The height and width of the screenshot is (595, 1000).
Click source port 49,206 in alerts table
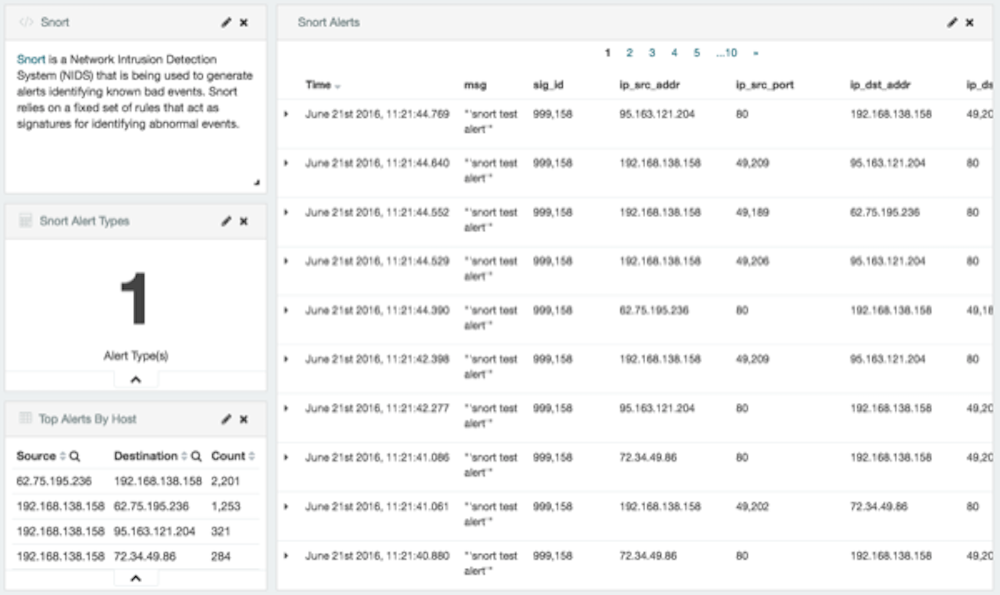(752, 261)
